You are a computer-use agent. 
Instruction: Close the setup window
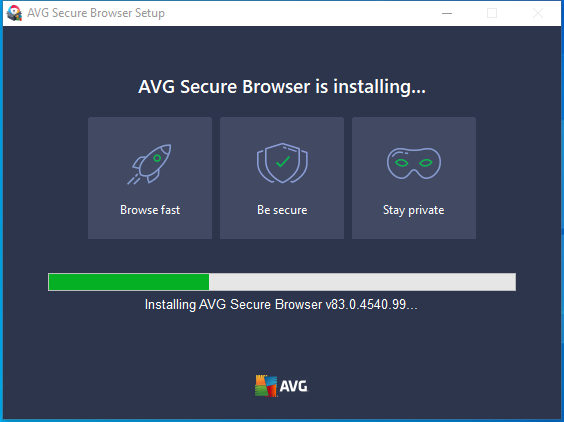tap(538, 13)
